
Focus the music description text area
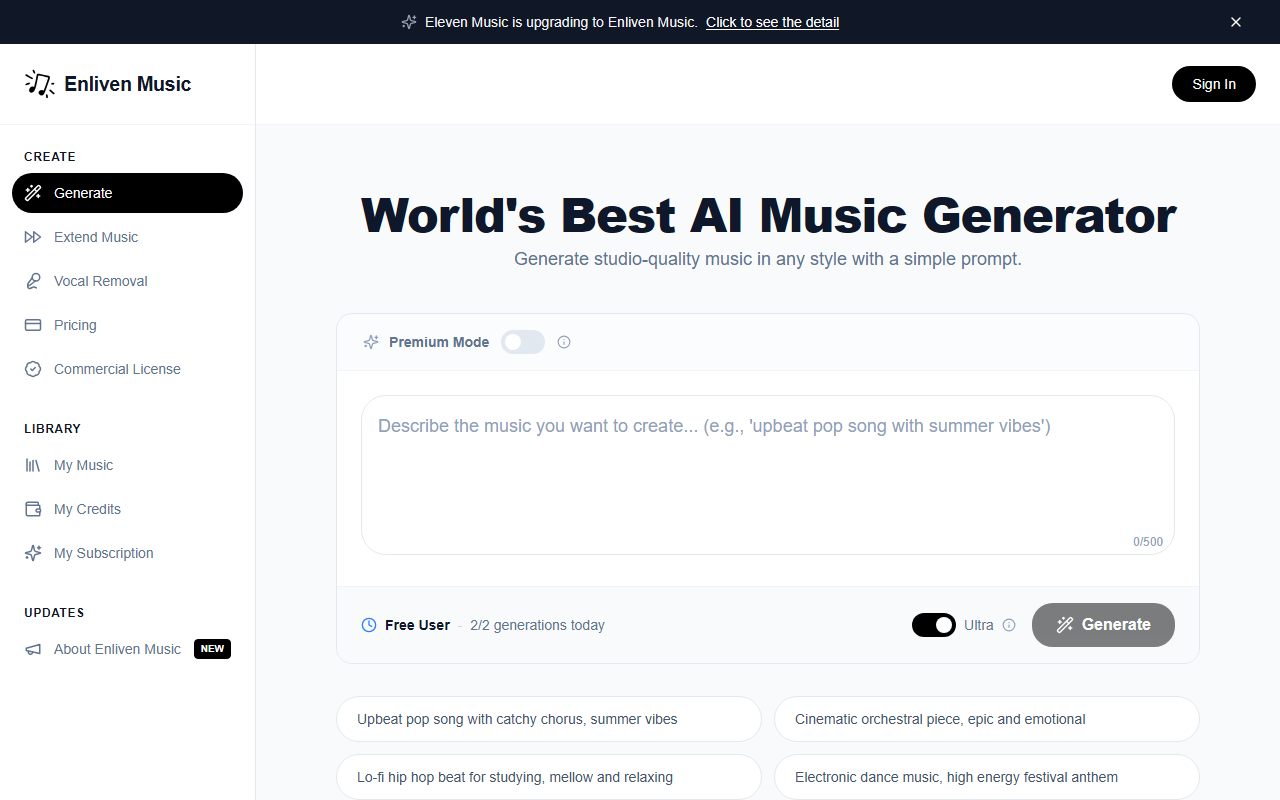tap(768, 475)
